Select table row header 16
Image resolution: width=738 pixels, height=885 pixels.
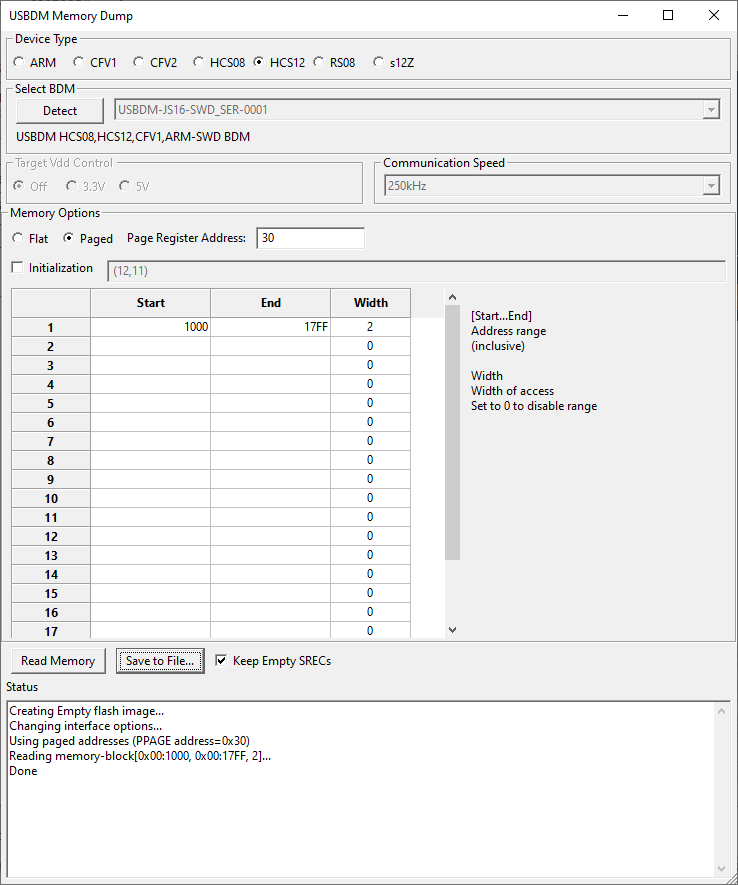point(51,612)
